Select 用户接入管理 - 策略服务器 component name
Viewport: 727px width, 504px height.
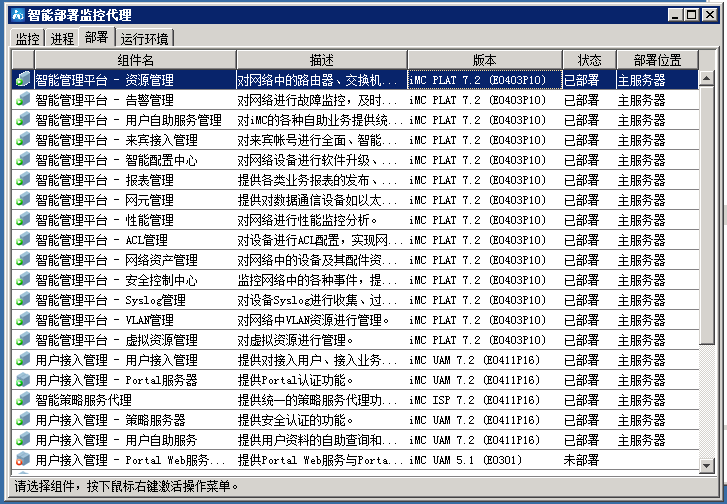click(110, 420)
